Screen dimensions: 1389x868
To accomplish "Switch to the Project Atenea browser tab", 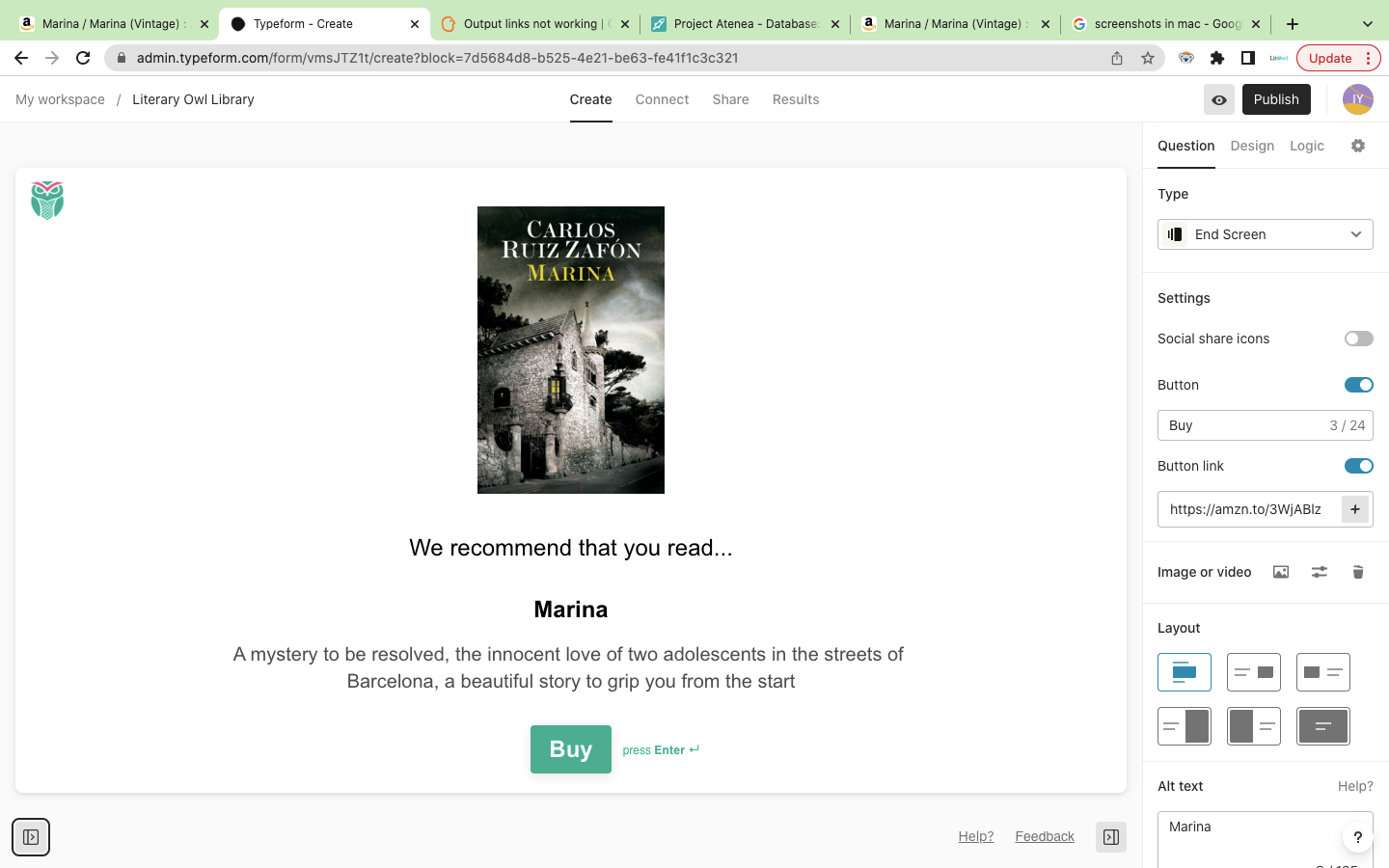I will point(746,24).
